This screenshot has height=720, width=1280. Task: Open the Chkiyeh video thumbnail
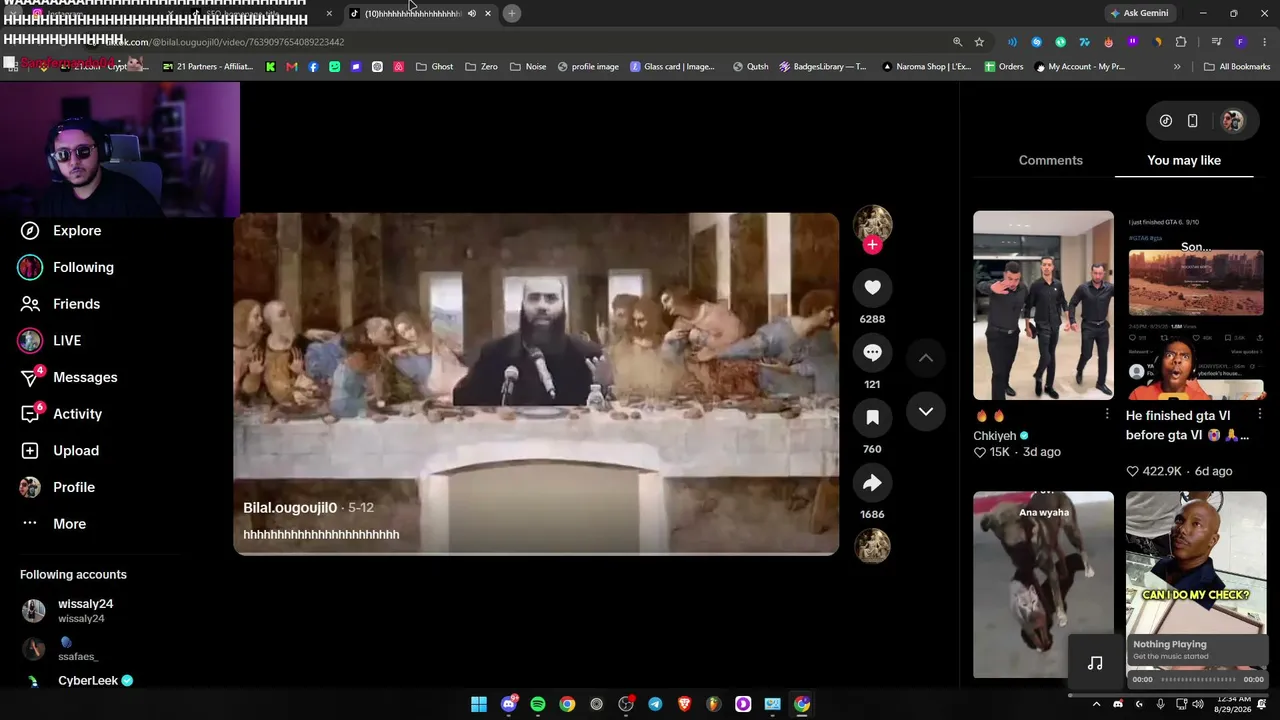[1043, 305]
